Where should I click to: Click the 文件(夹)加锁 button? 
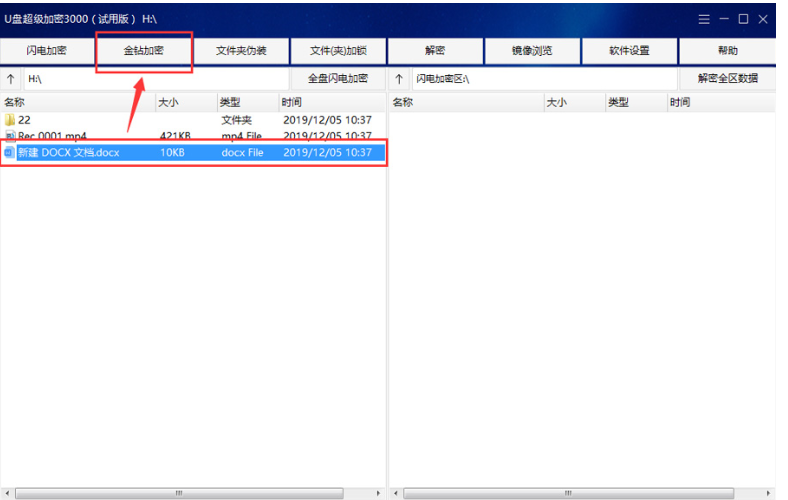(x=338, y=51)
